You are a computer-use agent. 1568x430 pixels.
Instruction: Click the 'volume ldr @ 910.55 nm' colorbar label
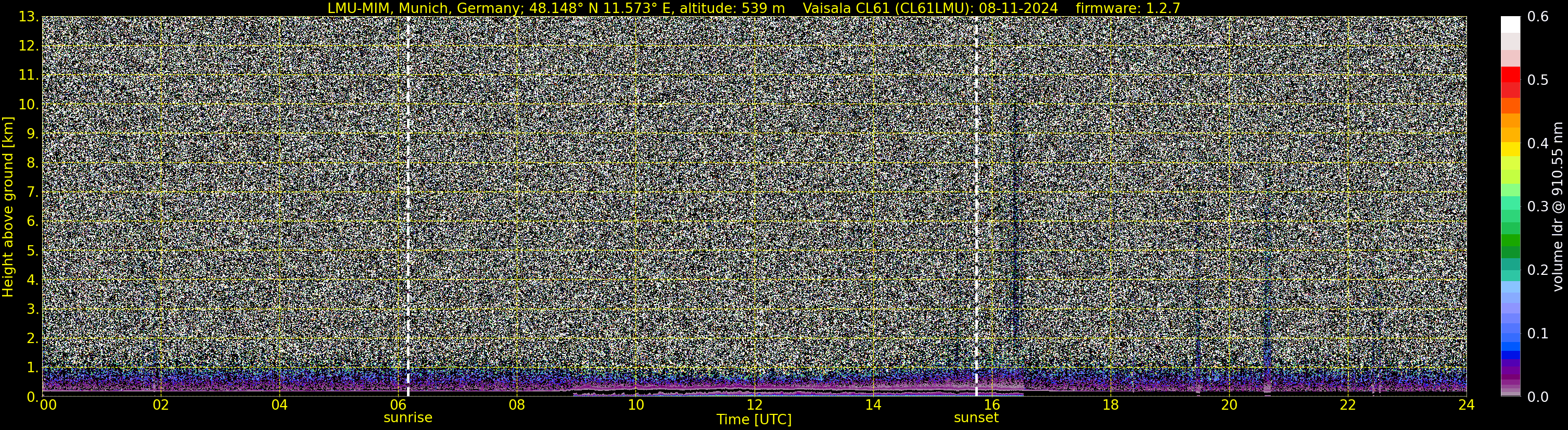click(1558, 207)
